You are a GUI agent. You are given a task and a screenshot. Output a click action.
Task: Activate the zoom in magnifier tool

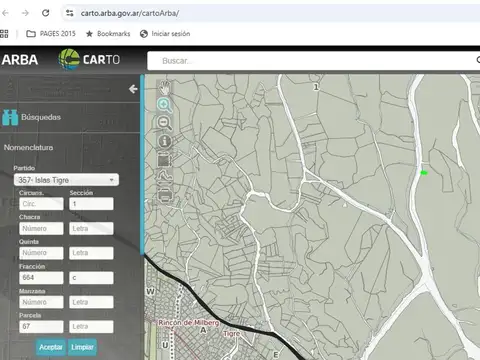(165, 105)
